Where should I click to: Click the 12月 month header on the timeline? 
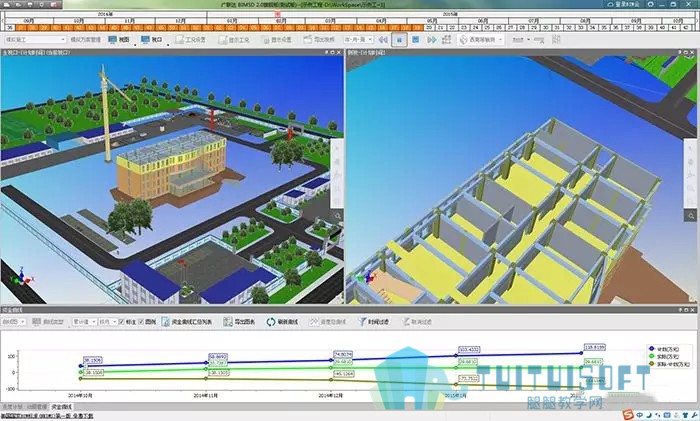click(x=181, y=21)
